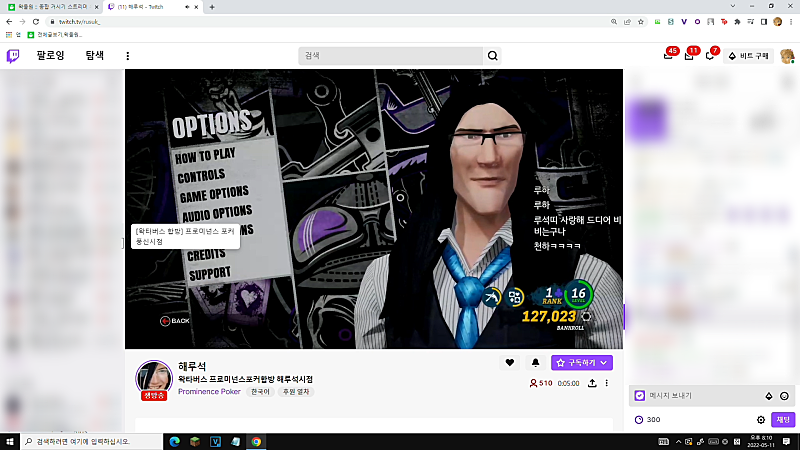Open the notifications bell with 7 badge
Screen dimensions: 800x450
point(710,56)
